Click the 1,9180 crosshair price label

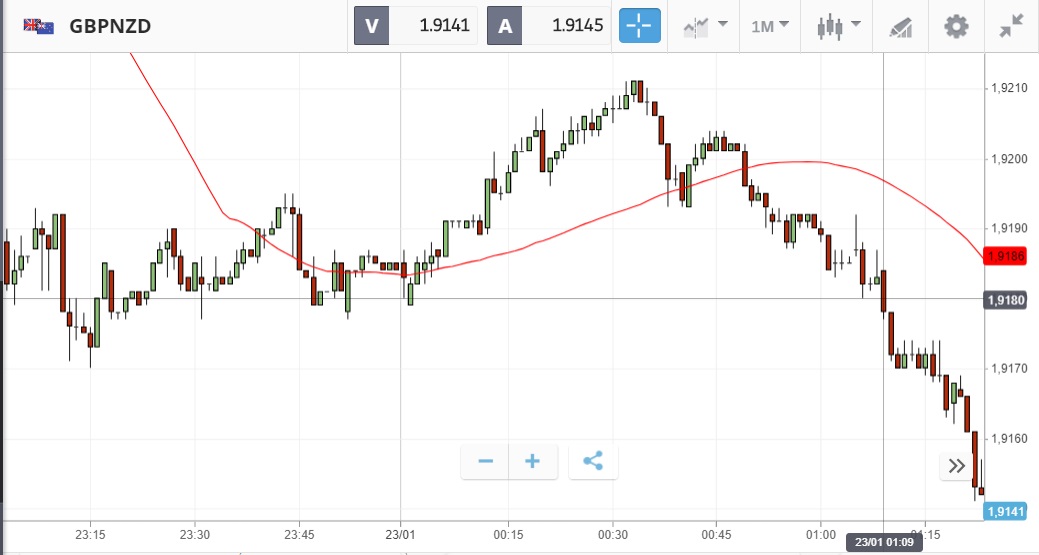(1004, 299)
